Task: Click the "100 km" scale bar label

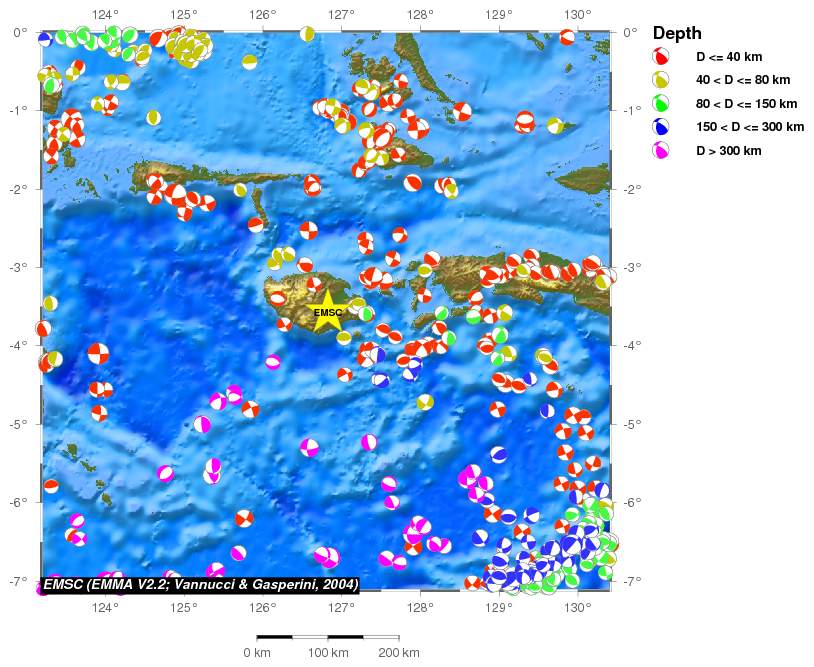Action: pos(327,653)
